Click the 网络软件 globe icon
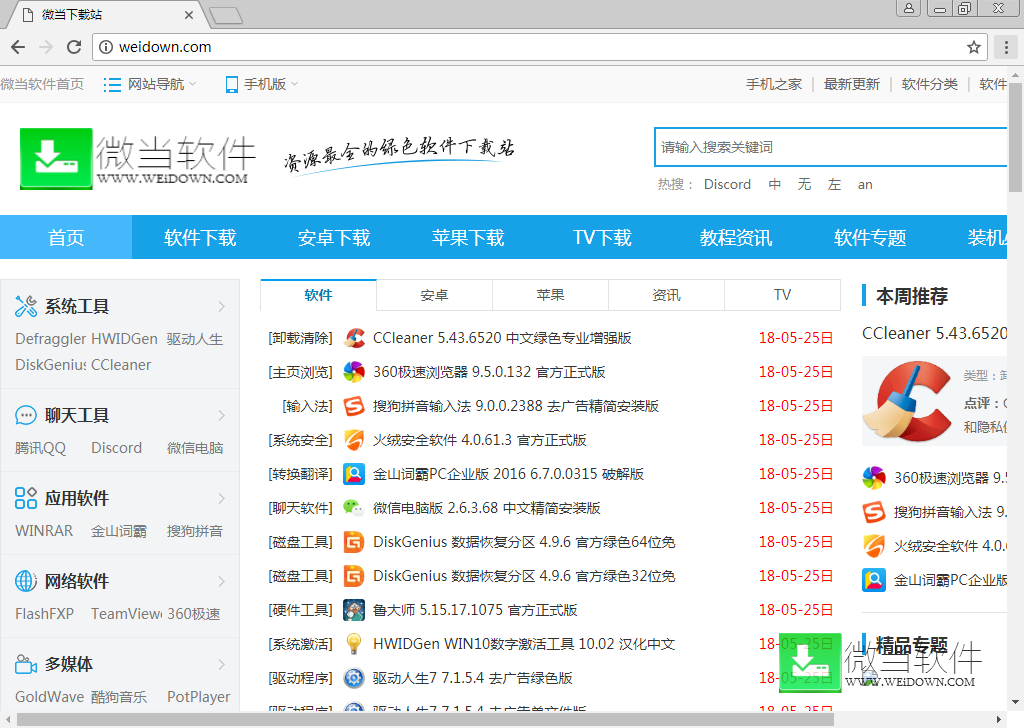Image resolution: width=1024 pixels, height=728 pixels. 26,580
